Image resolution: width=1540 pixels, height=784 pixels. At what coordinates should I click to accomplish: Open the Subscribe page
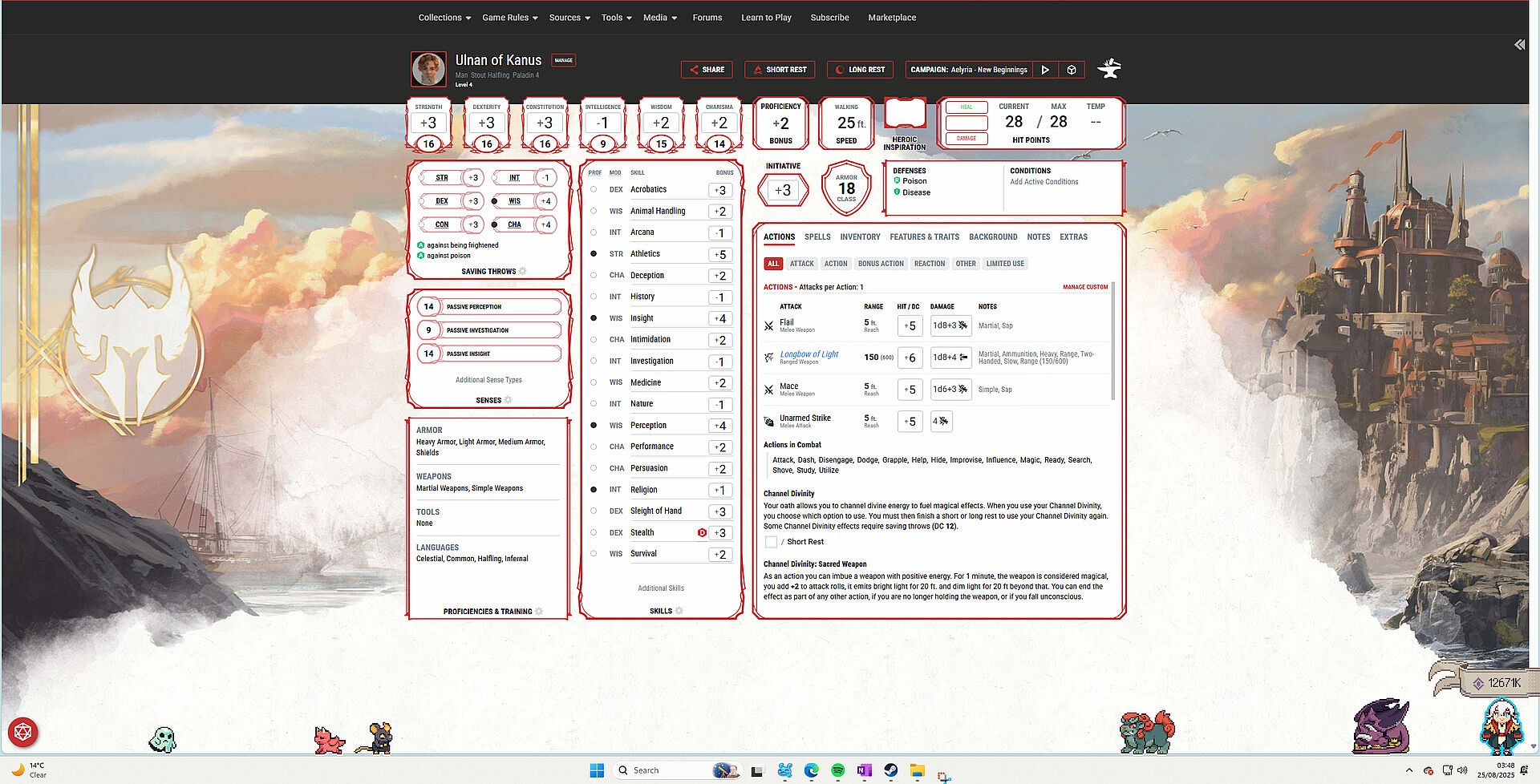coord(829,18)
